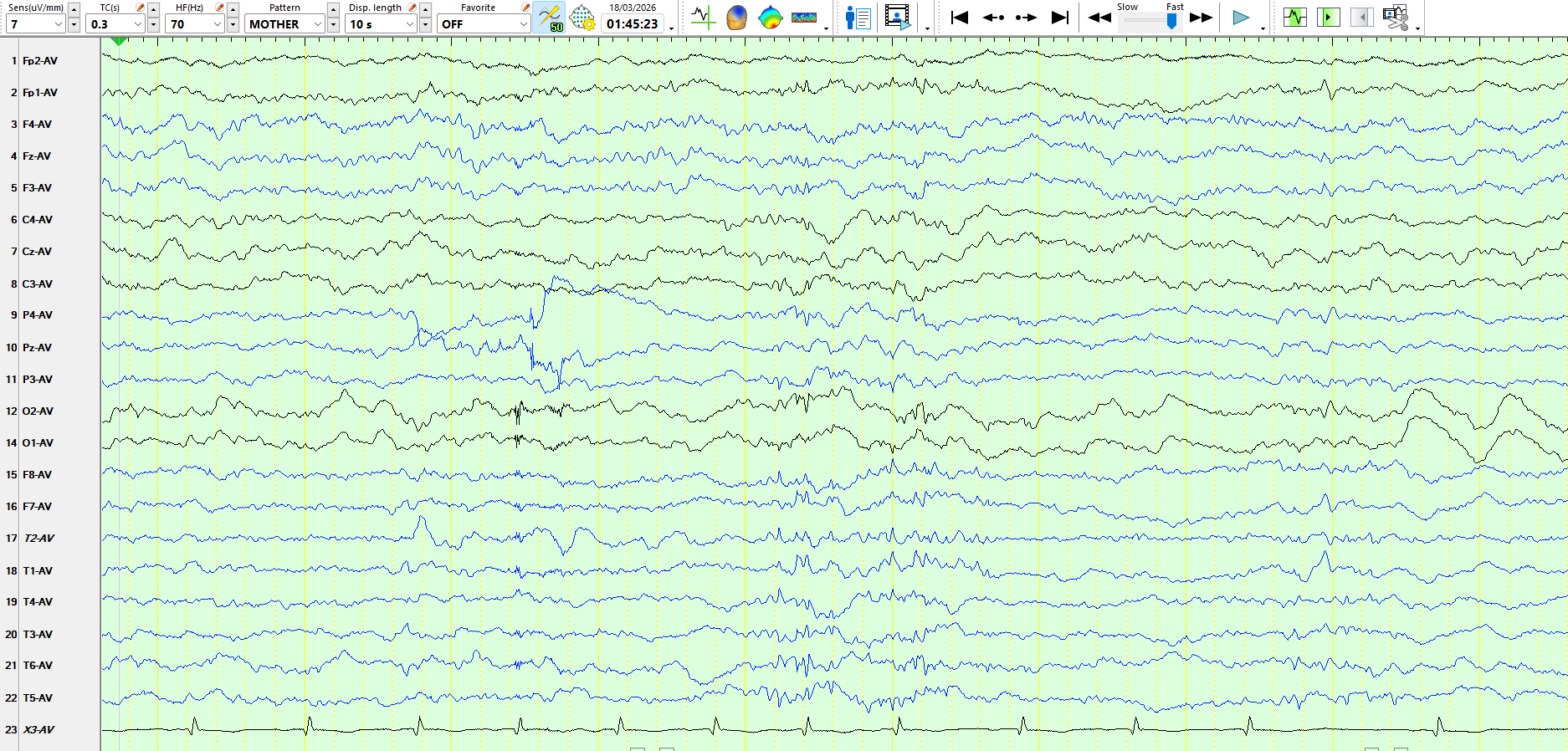Select the F8-AV channel label
The height and width of the screenshot is (751, 1568).
coord(37,475)
